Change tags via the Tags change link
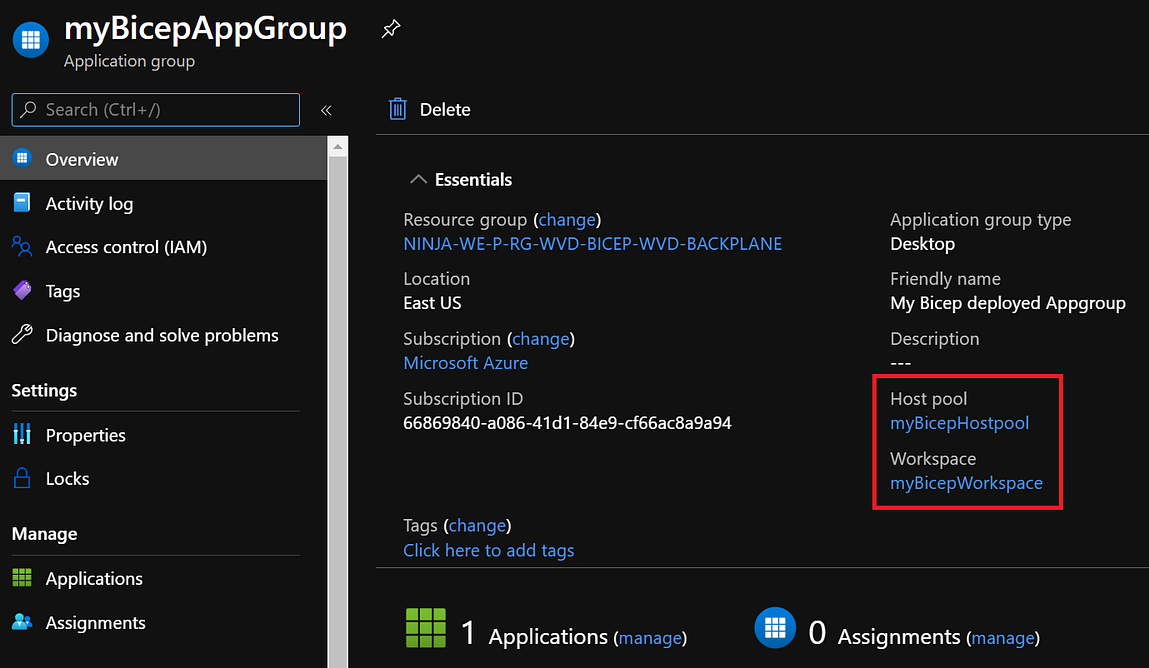Viewport: 1149px width, 668px height. coord(477,525)
